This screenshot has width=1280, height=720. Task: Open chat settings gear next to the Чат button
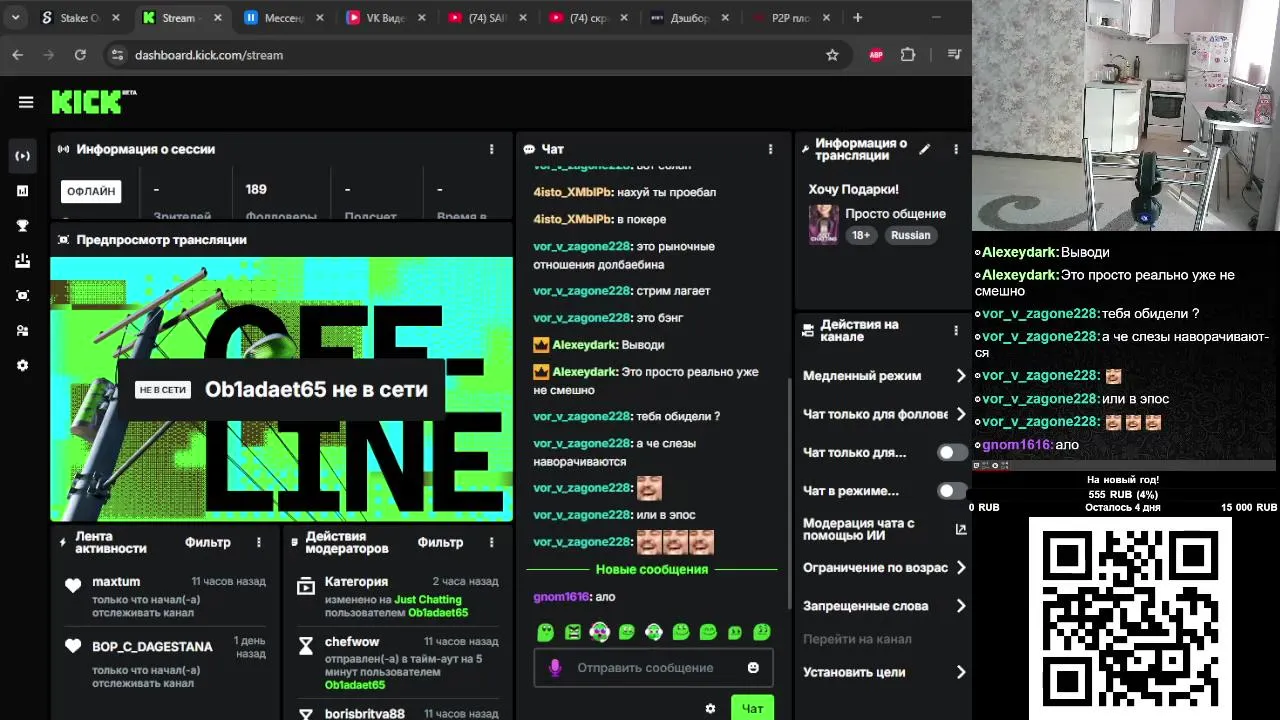[710, 708]
